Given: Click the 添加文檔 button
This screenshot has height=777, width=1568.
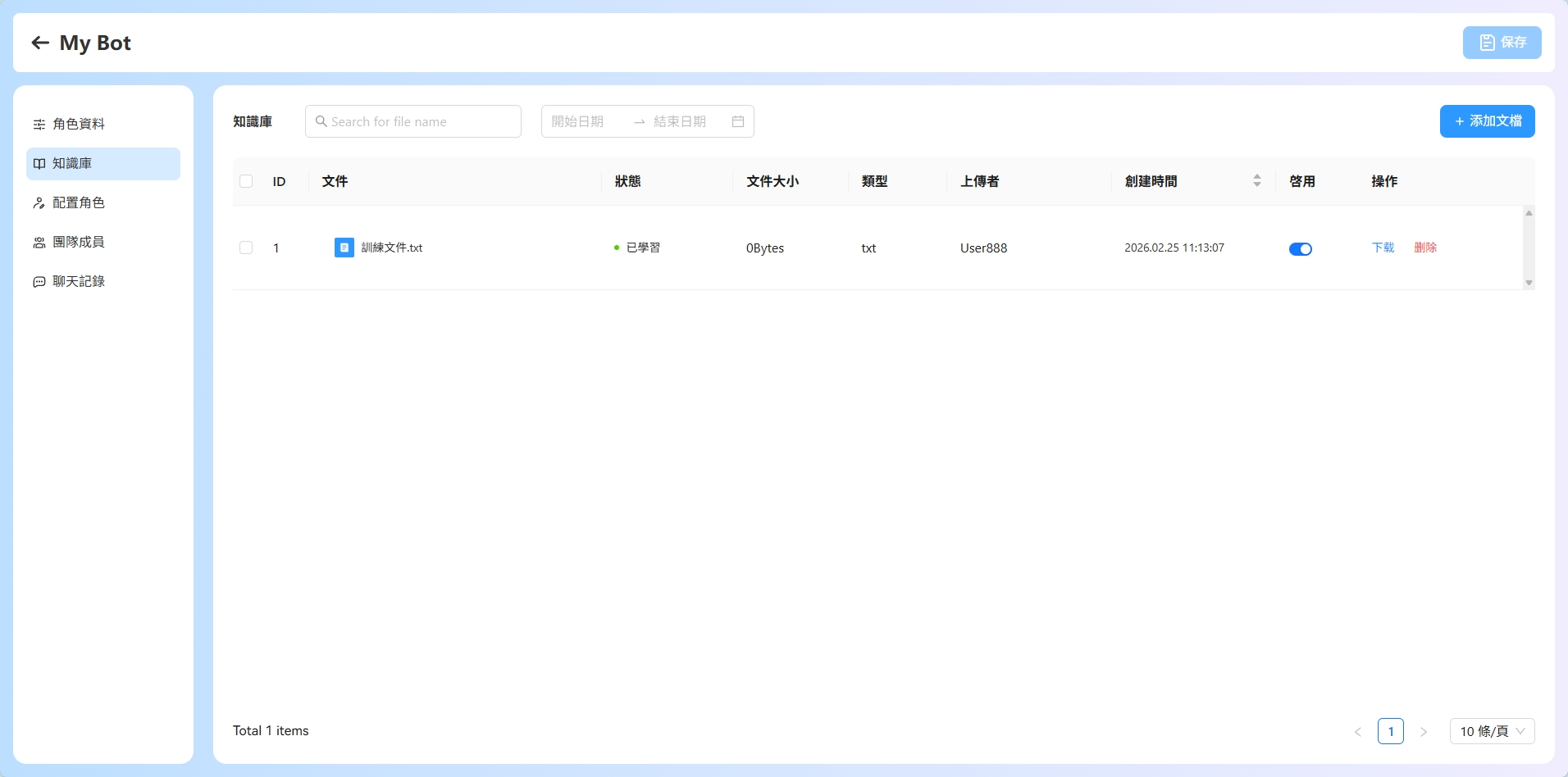Looking at the screenshot, I should tap(1487, 121).
